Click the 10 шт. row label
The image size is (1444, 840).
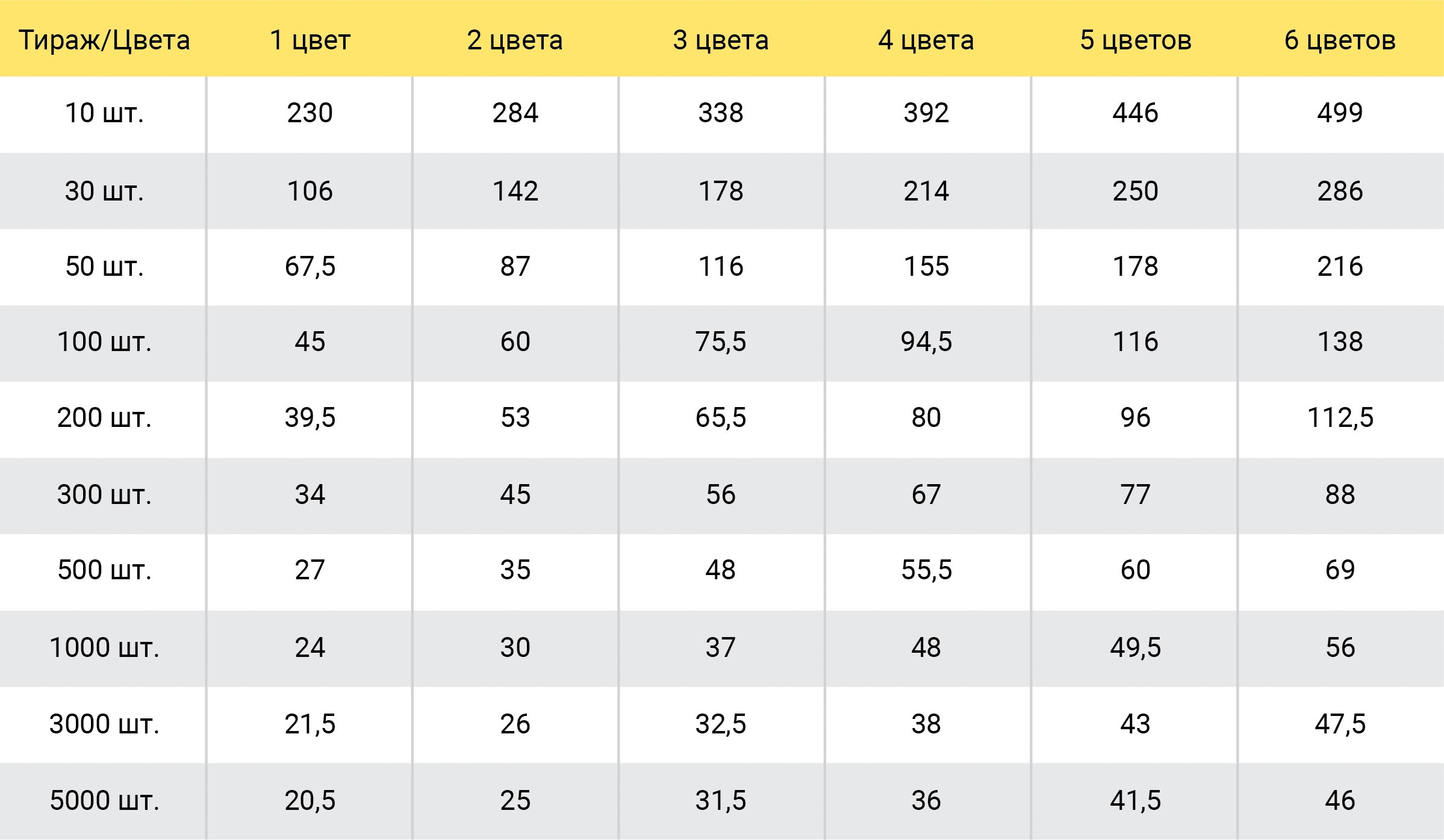click(x=104, y=113)
